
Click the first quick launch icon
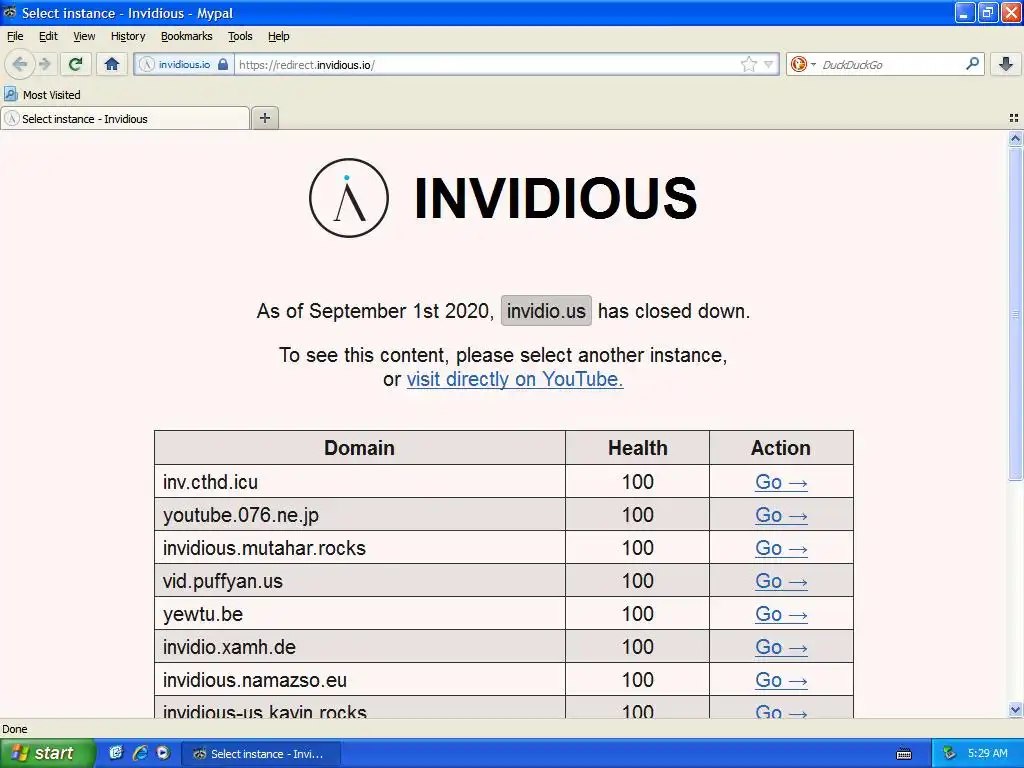(116, 753)
